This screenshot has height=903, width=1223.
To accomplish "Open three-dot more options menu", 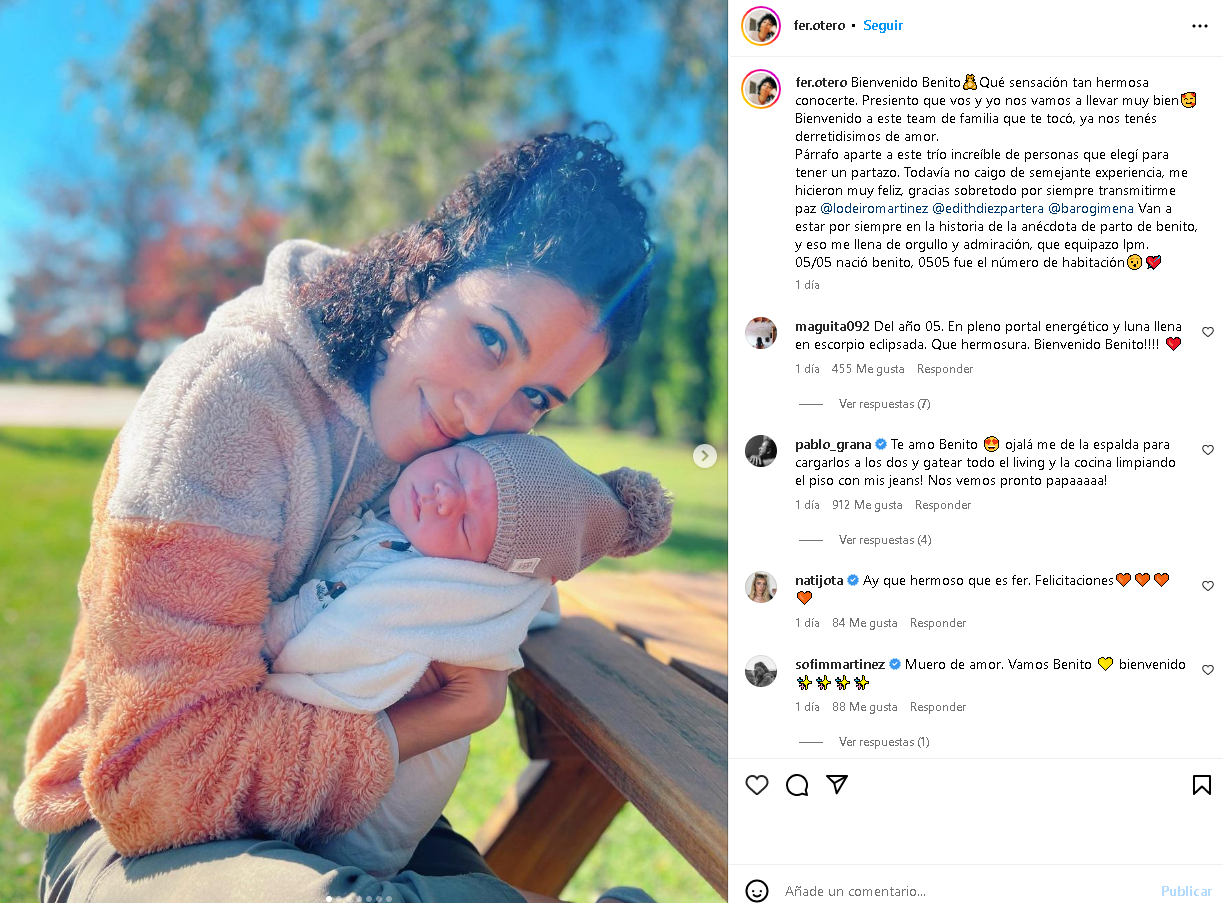I will (1200, 26).
